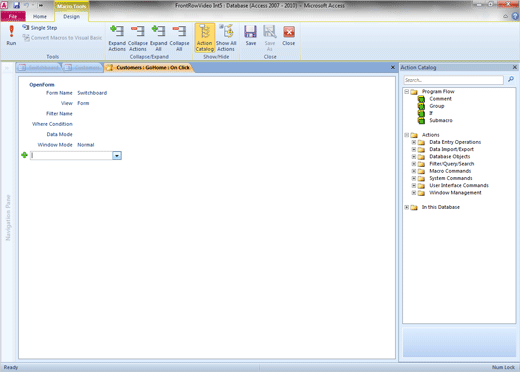Minimize the ribbon with caret icon
Image resolution: width=520 pixels, height=372 pixels.
pyautogui.click(x=505, y=16)
